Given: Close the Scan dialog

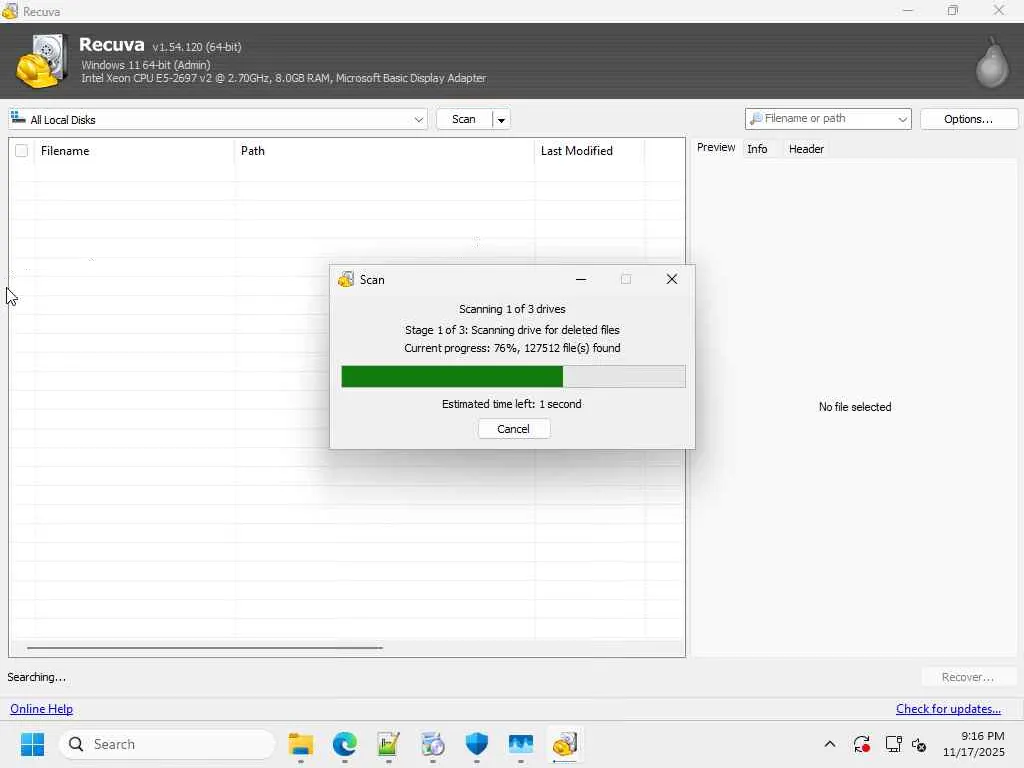Looking at the screenshot, I should (x=671, y=280).
